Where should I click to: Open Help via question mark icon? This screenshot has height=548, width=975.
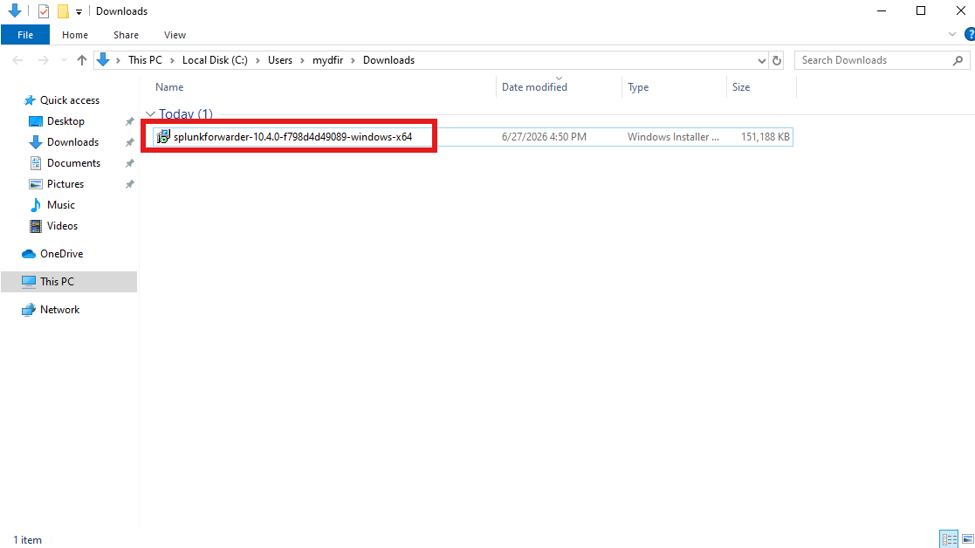coord(969,34)
